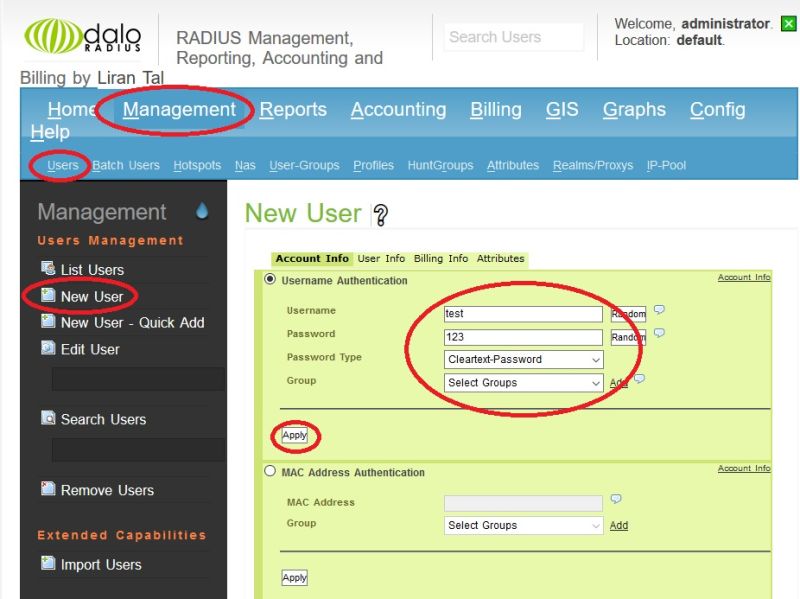800x599 pixels.
Task: Switch to the Attributes tab in New User
Action: 501,259
